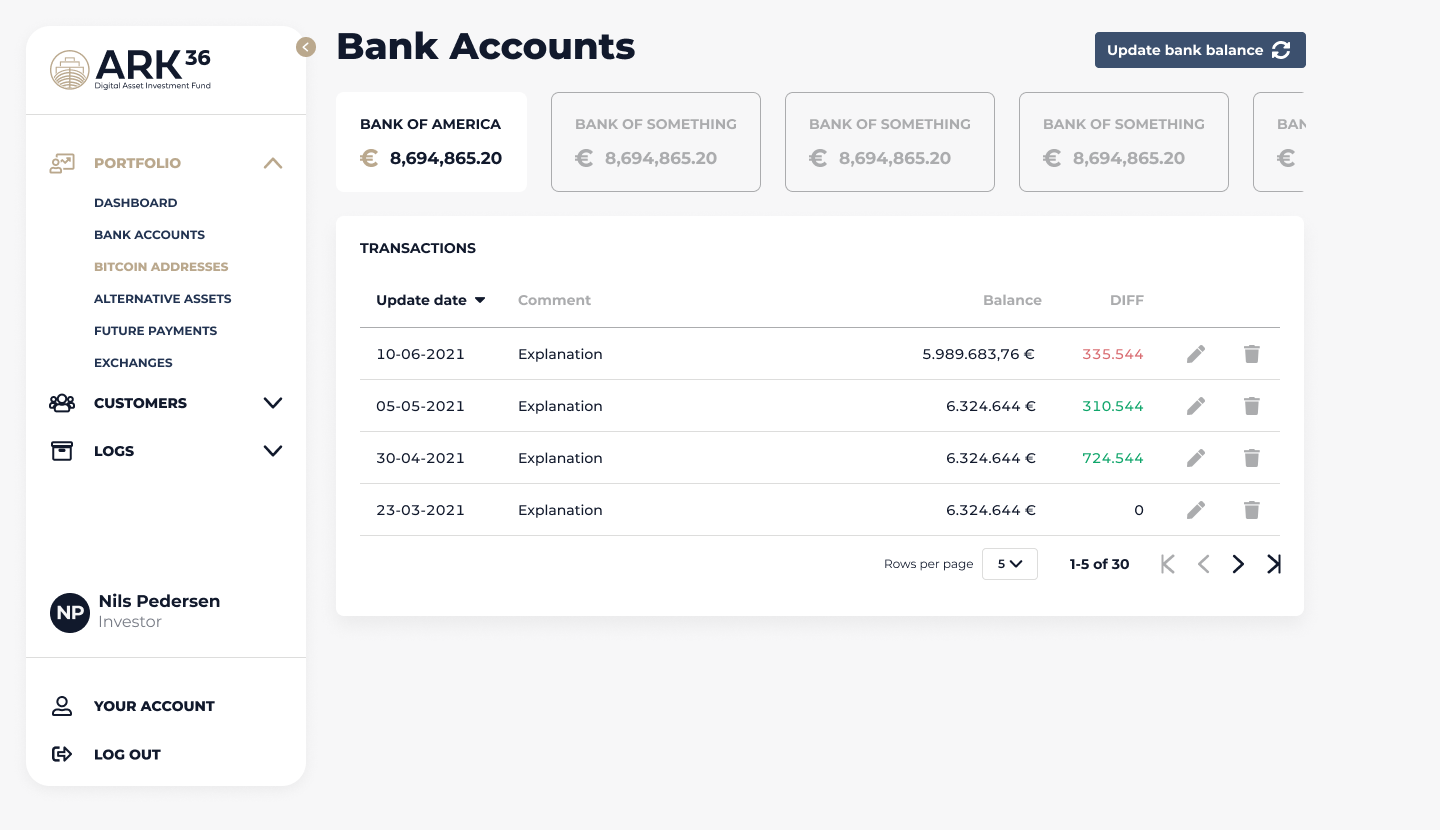Delete the 30-04-2021 transaction via its trash icon

coord(1251,458)
